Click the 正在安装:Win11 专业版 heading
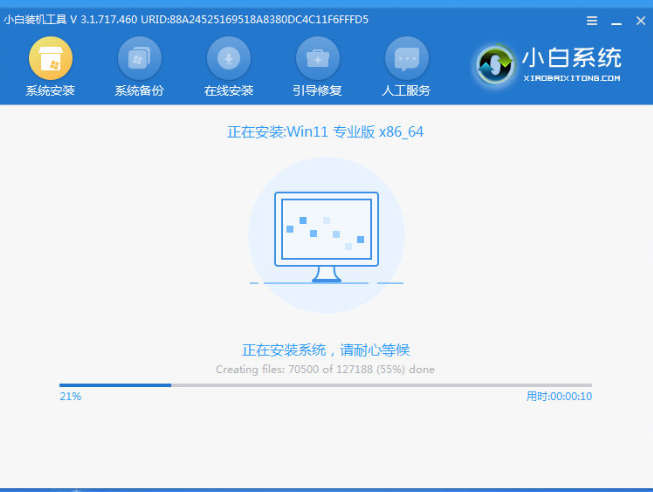The image size is (653, 492). tap(326, 132)
